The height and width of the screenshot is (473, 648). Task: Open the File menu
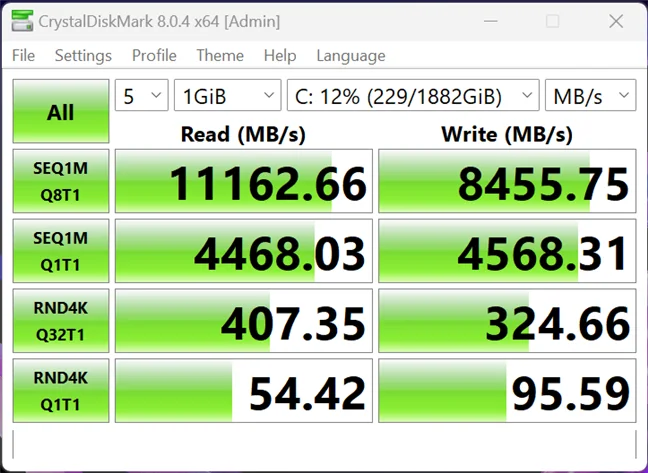point(24,55)
